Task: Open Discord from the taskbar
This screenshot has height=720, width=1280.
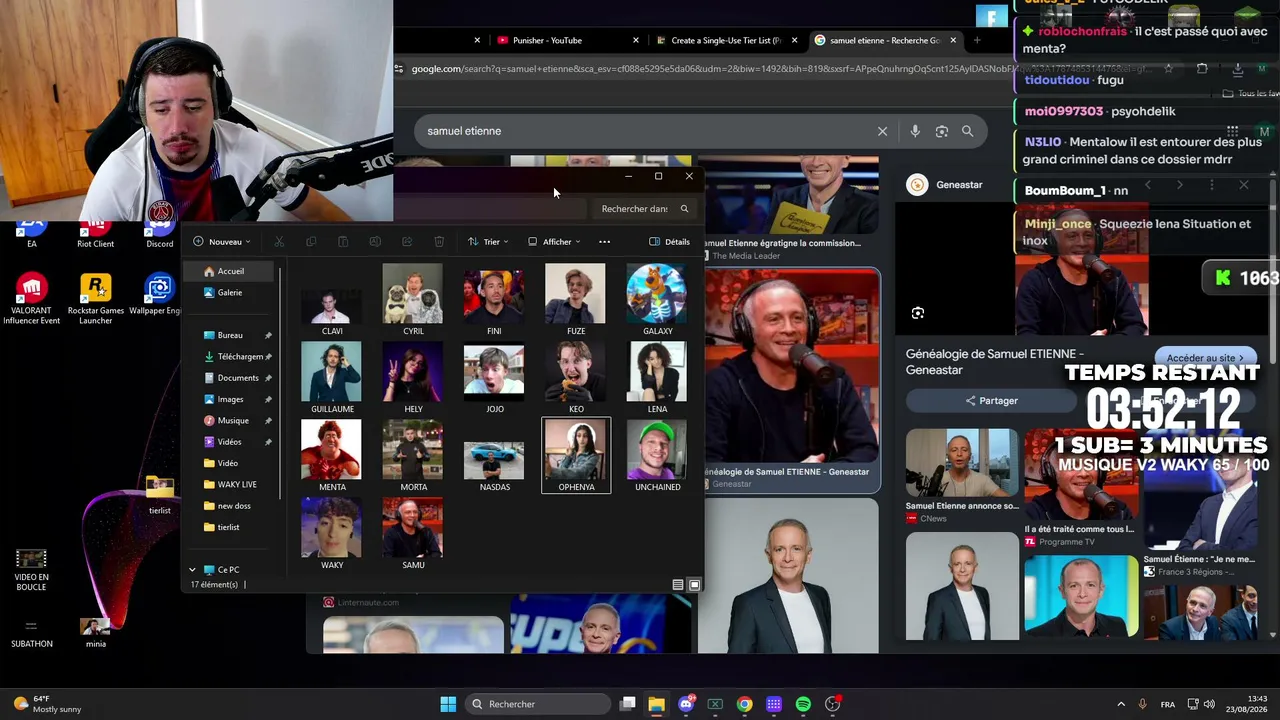Action: 686,704
